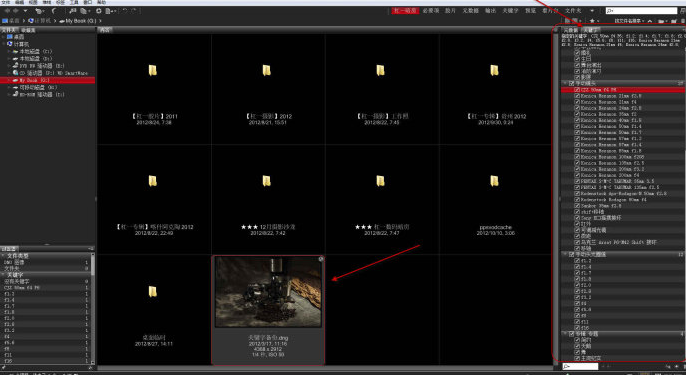The width and height of the screenshot is (686, 375).
Task: Switch to the 必要项 workspace
Action: (430, 11)
